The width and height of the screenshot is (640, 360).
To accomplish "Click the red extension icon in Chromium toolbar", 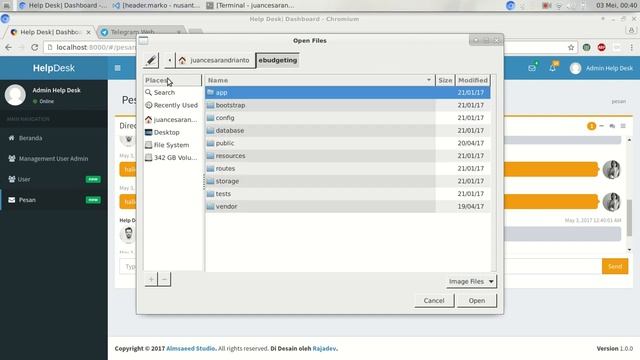I will (x=601, y=48).
